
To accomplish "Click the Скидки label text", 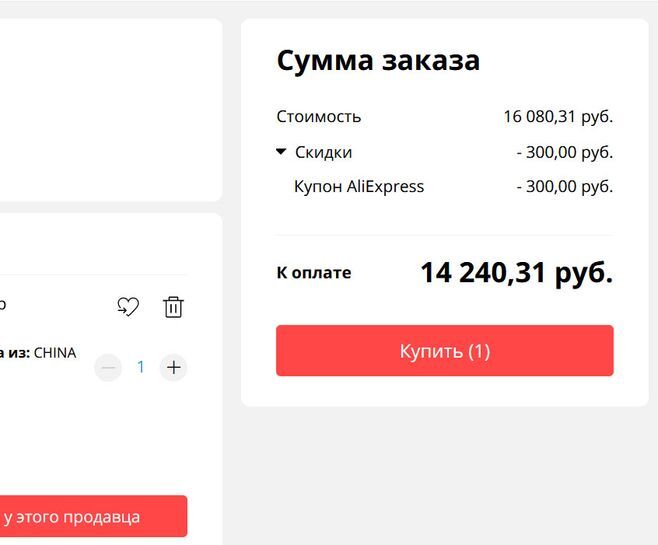I will tap(323, 152).
